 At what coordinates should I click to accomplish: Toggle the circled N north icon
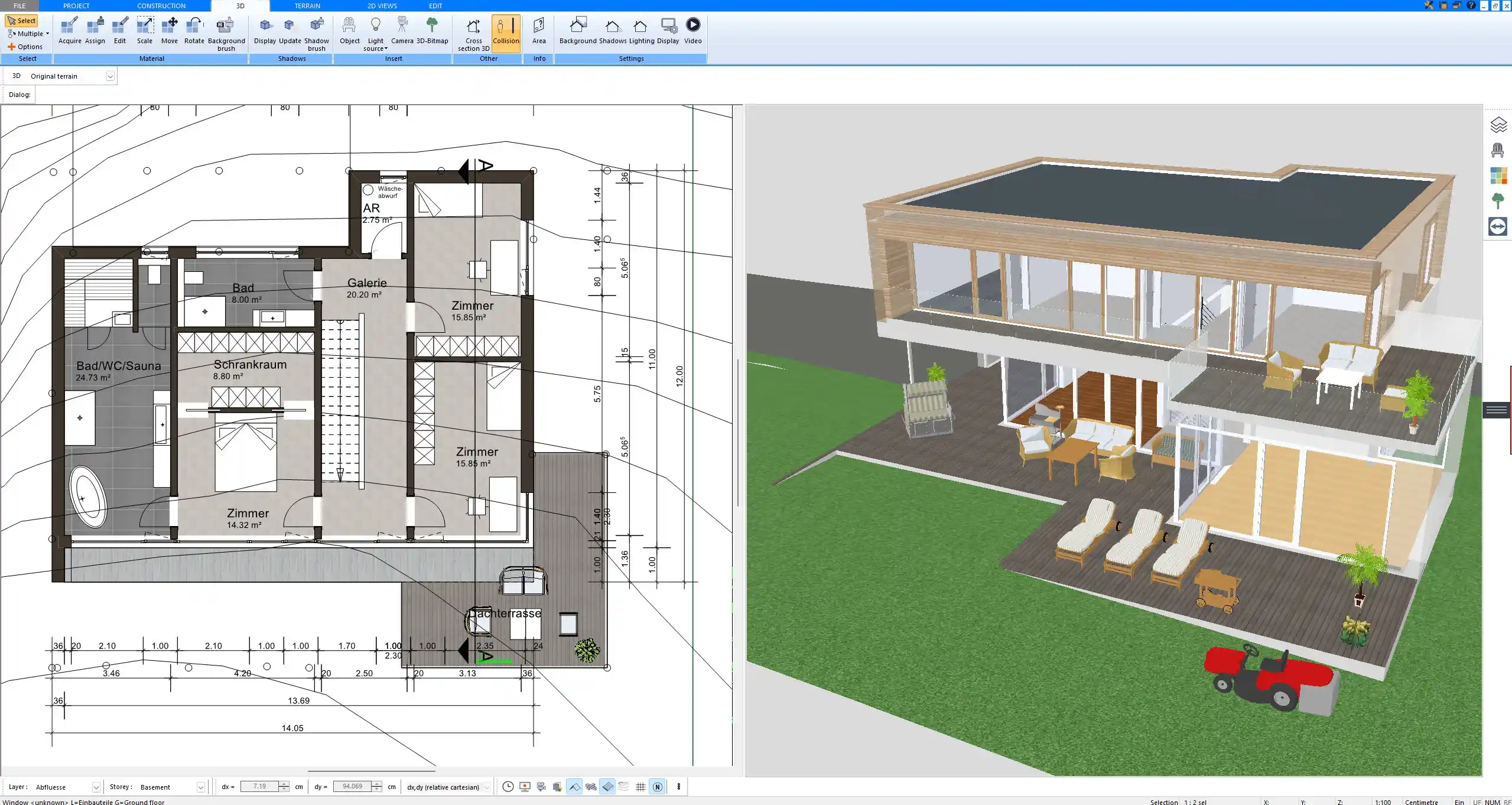tap(657, 787)
